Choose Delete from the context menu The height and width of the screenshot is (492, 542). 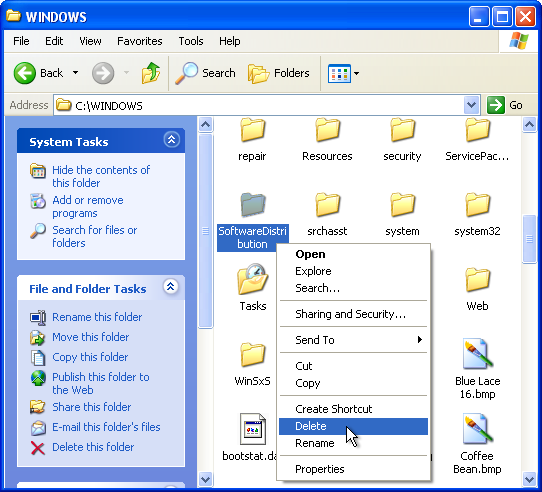[353, 426]
